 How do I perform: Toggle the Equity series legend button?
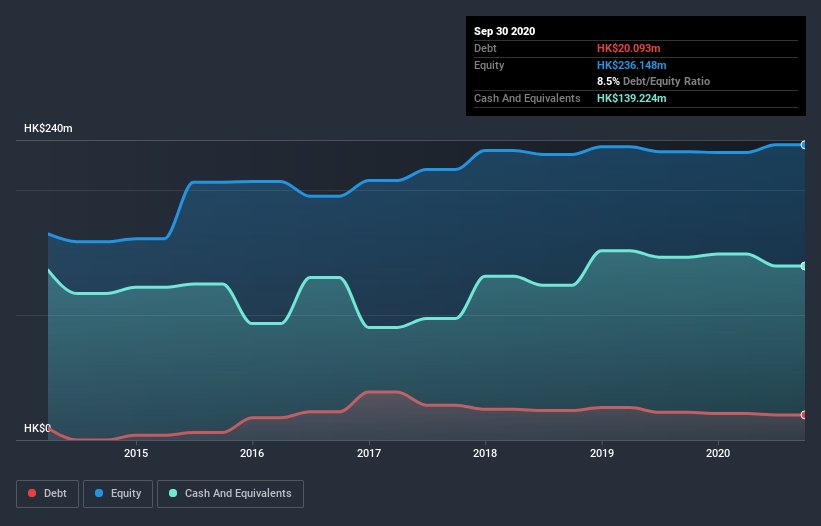(x=118, y=494)
